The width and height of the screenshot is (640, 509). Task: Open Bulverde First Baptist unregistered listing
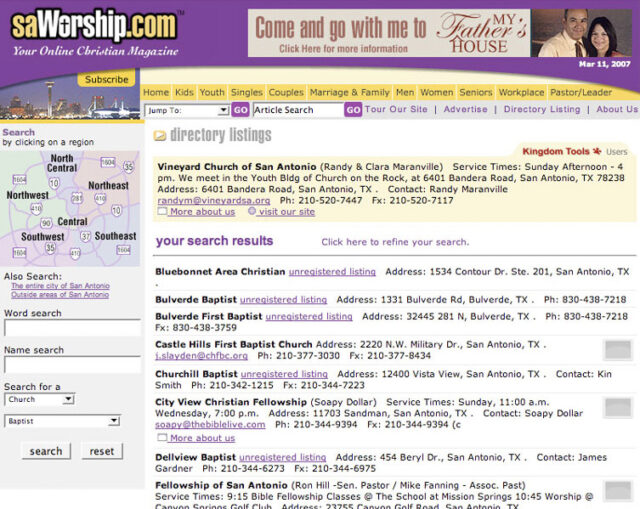click(x=309, y=316)
